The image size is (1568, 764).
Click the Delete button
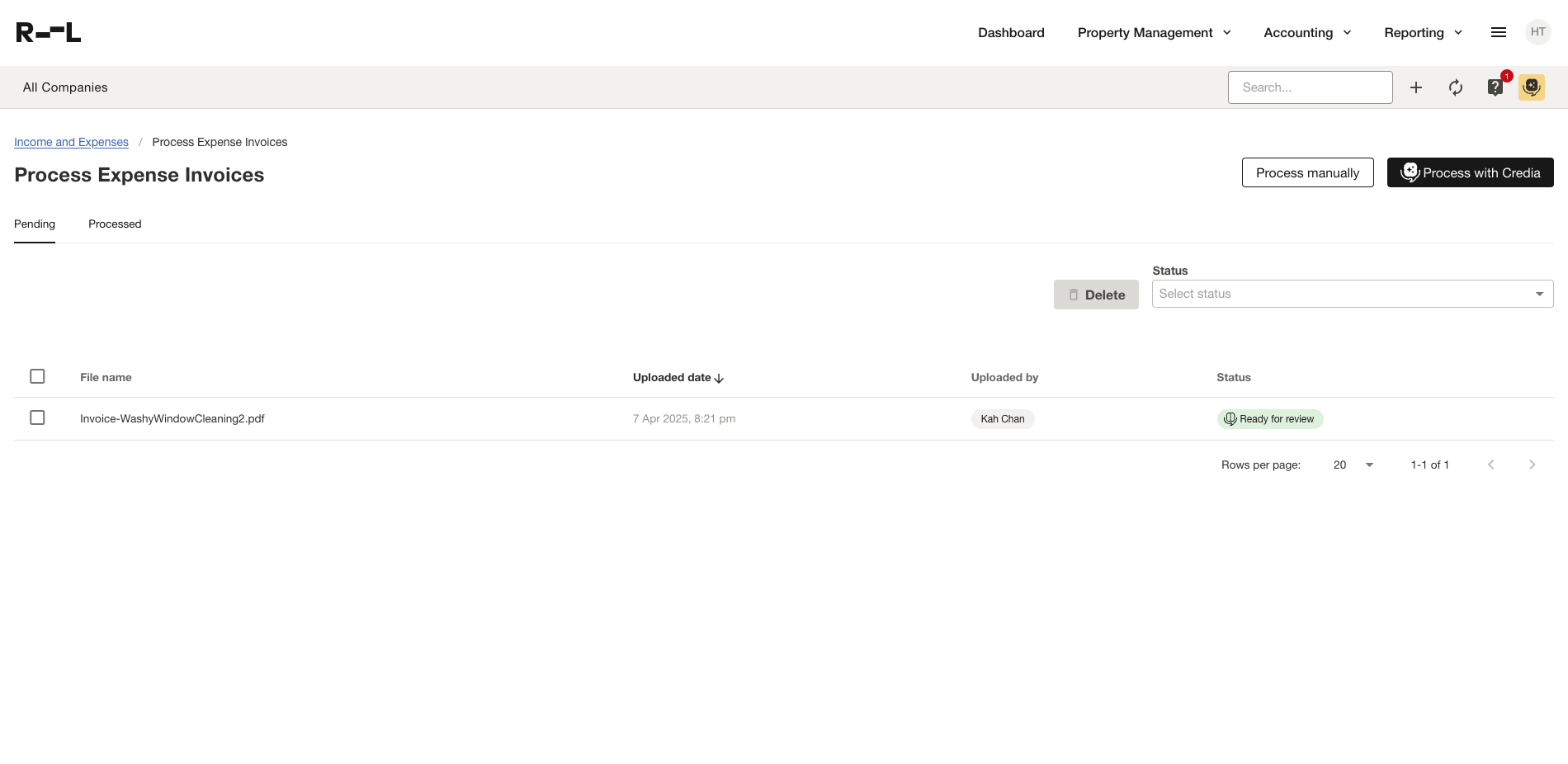pos(1096,295)
